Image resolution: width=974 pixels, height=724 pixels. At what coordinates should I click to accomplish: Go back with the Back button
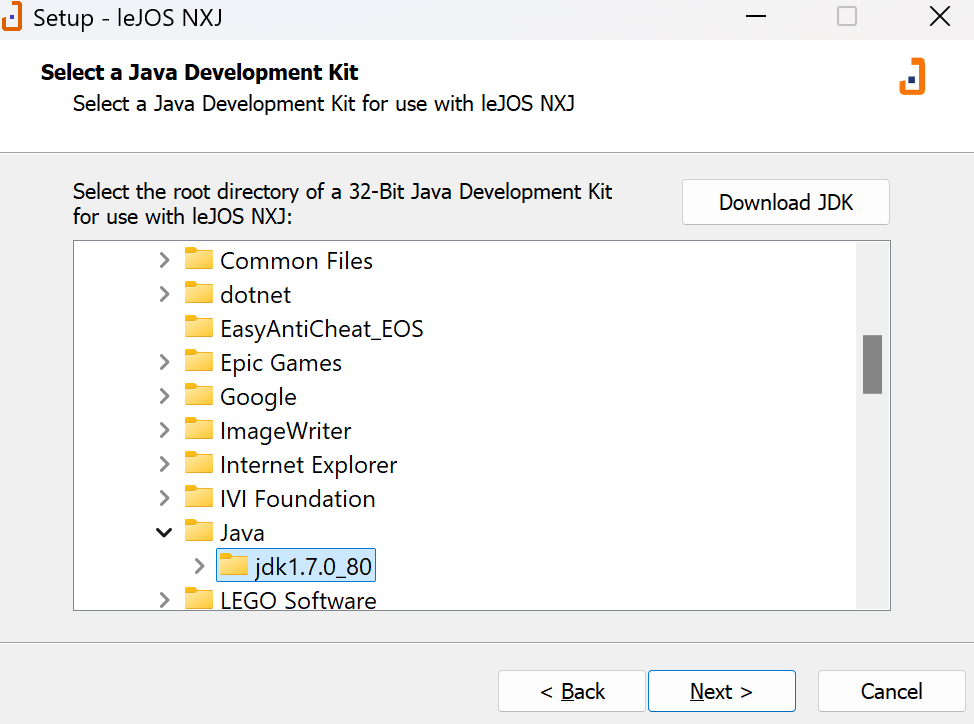571,691
